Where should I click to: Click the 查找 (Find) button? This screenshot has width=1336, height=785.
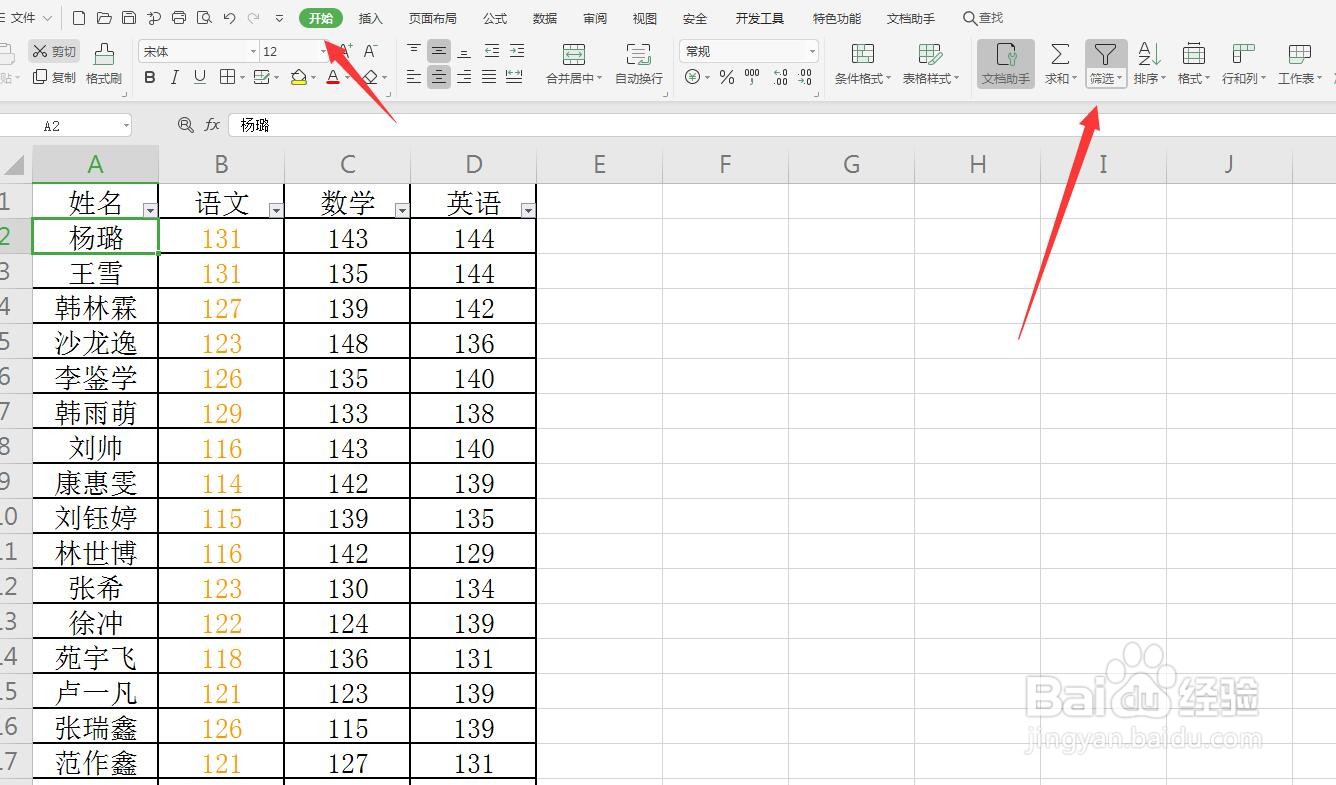[x=983, y=17]
